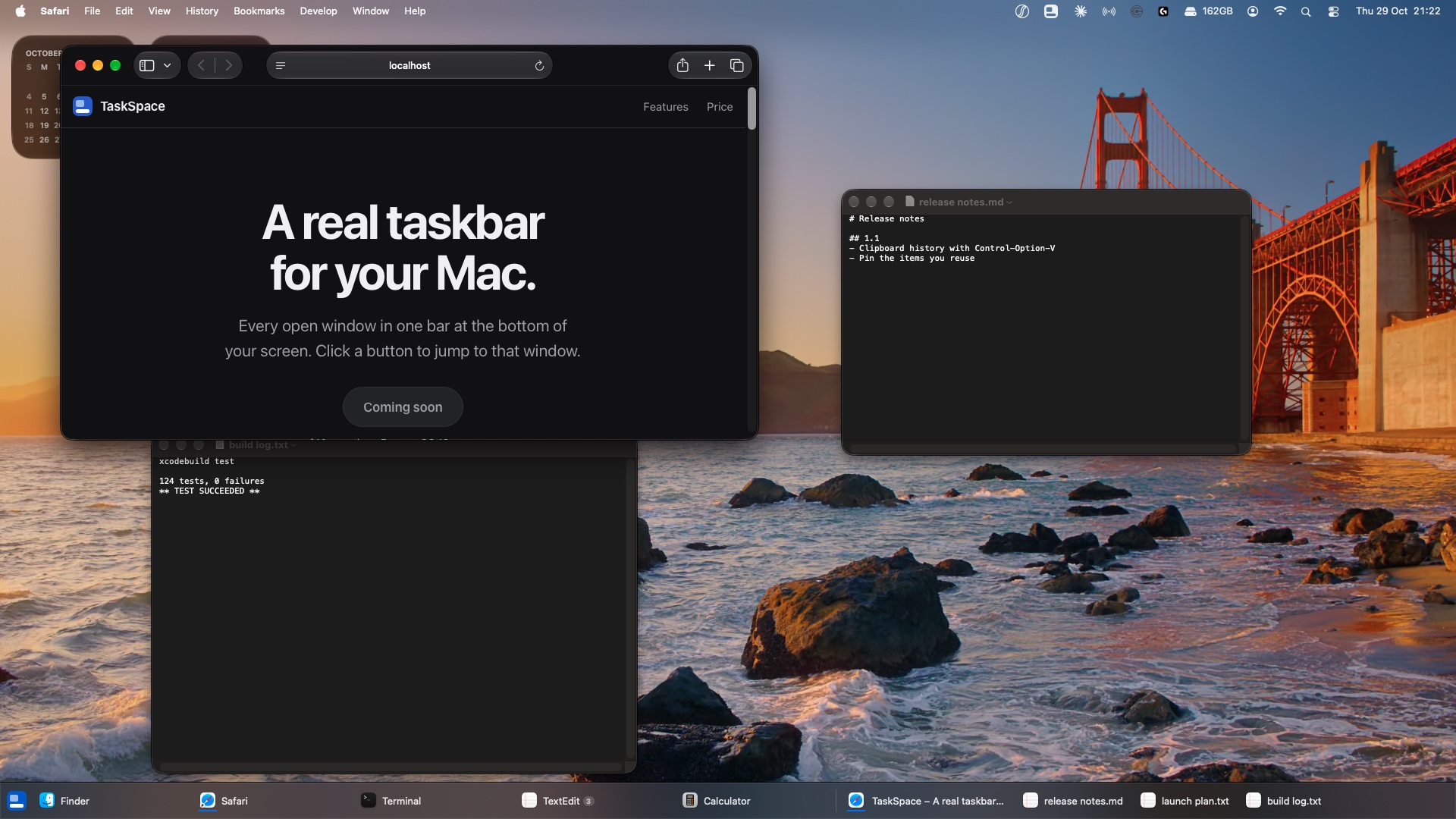The image size is (1456, 819).
Task: Click the TaskSpace start icon in taskbar
Action: point(17,801)
